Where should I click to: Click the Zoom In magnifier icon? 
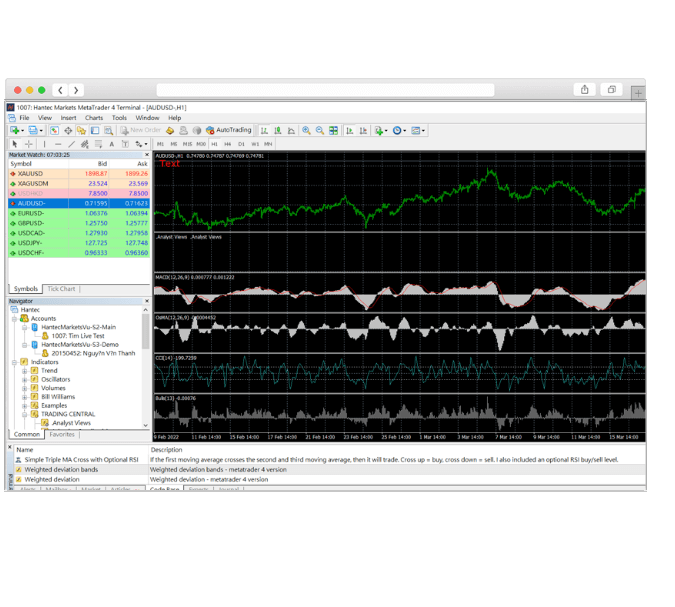[x=307, y=130]
